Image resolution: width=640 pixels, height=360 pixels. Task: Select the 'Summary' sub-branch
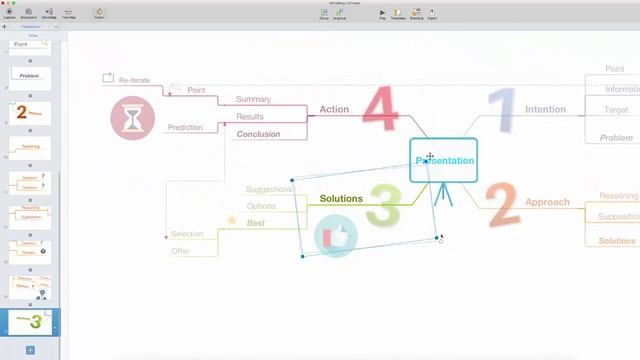pos(253,99)
